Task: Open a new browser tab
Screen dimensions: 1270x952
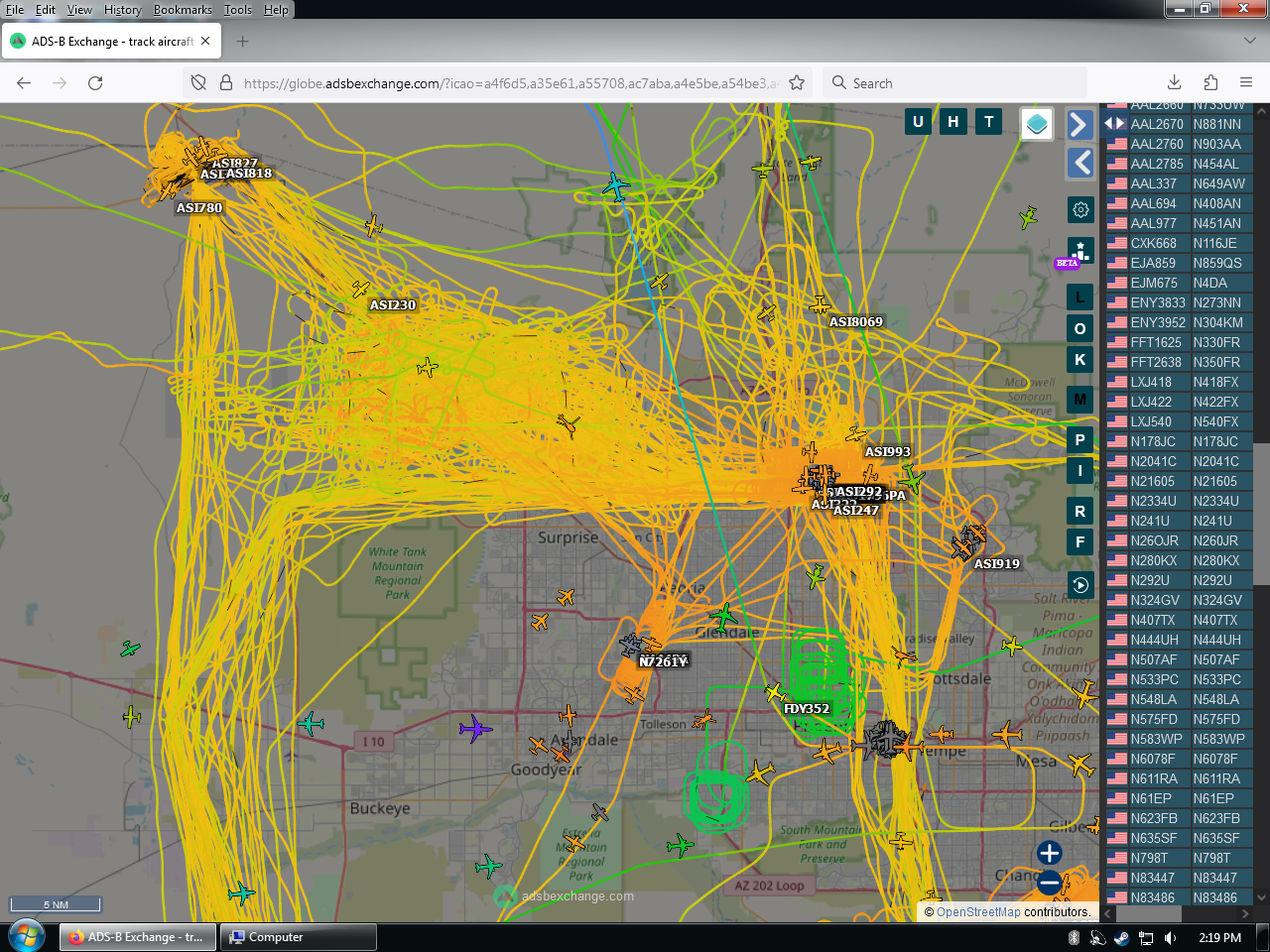Action: (x=243, y=42)
